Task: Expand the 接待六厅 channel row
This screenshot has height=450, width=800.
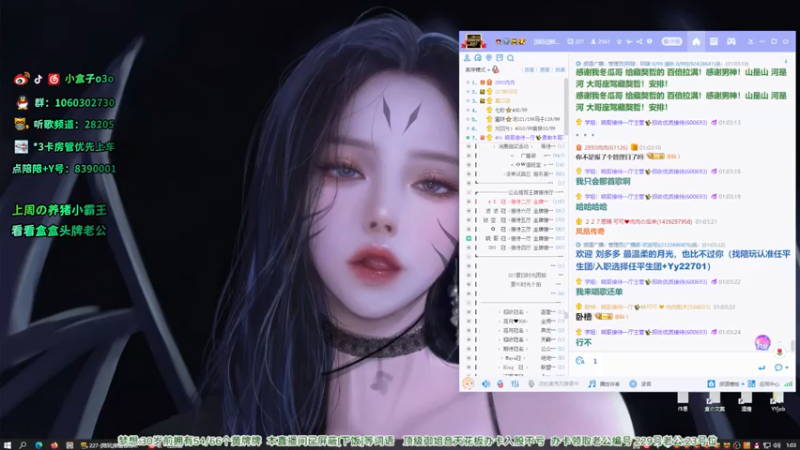Action: [514, 211]
